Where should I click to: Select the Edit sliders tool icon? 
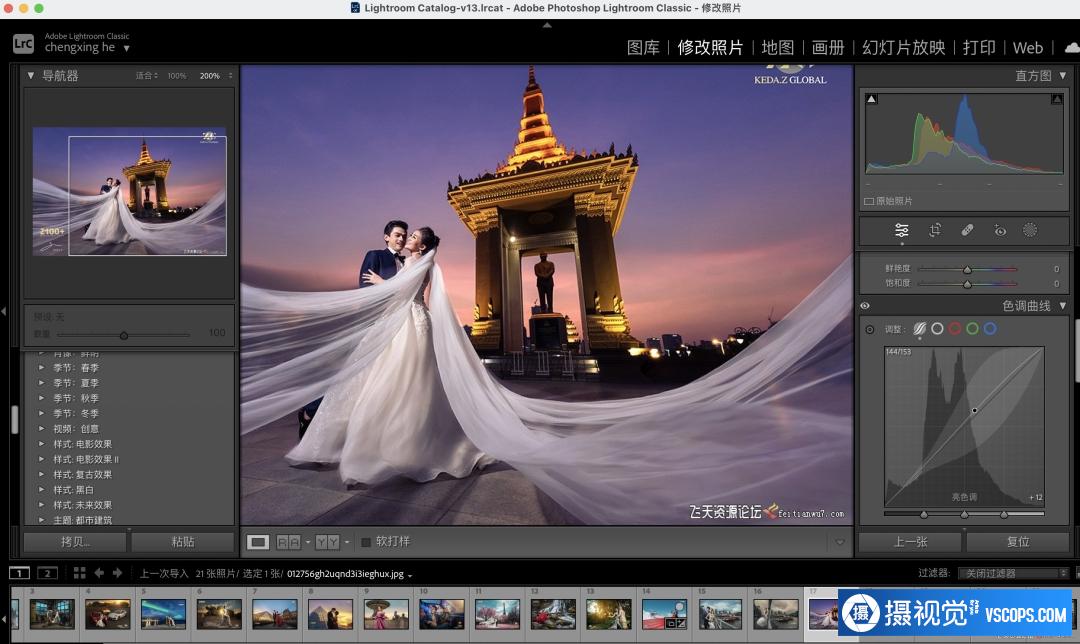tap(901, 230)
